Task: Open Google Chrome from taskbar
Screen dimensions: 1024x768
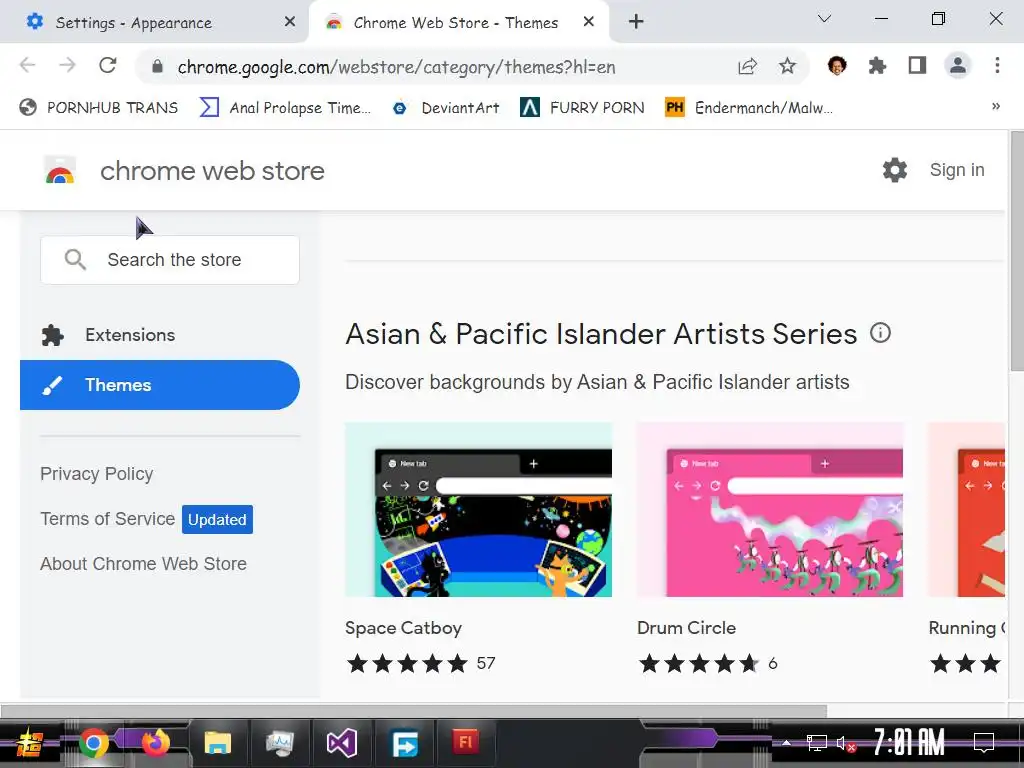Action: [93, 743]
